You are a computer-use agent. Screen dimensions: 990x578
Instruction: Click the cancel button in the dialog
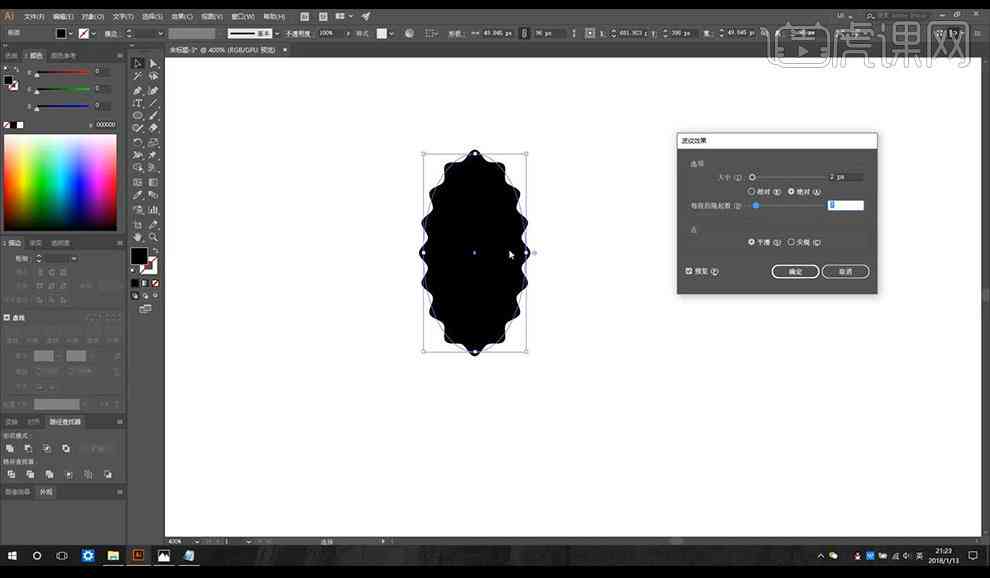[845, 271]
